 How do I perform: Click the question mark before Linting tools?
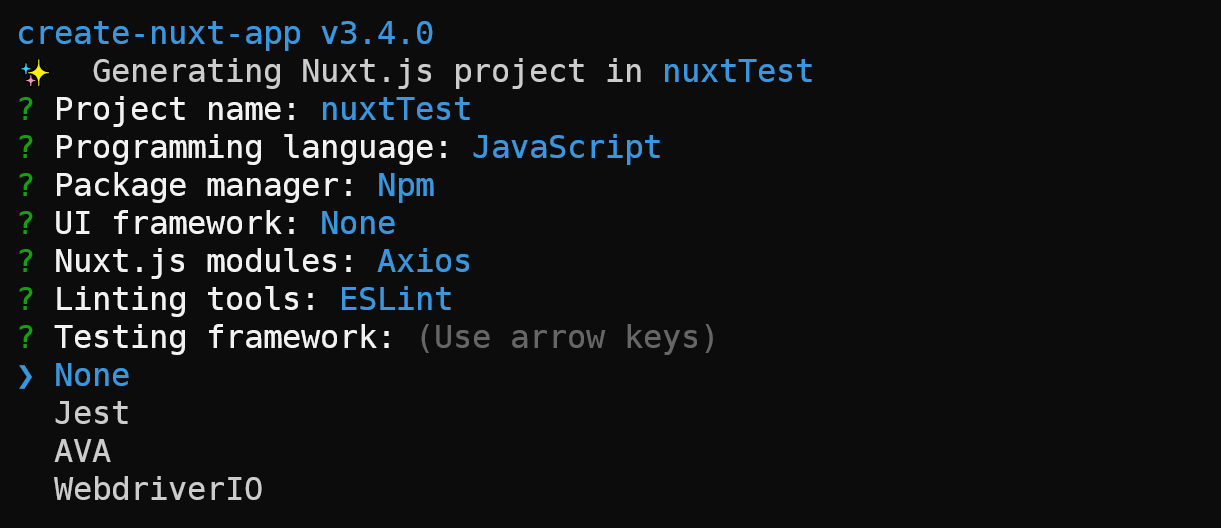click(26, 299)
